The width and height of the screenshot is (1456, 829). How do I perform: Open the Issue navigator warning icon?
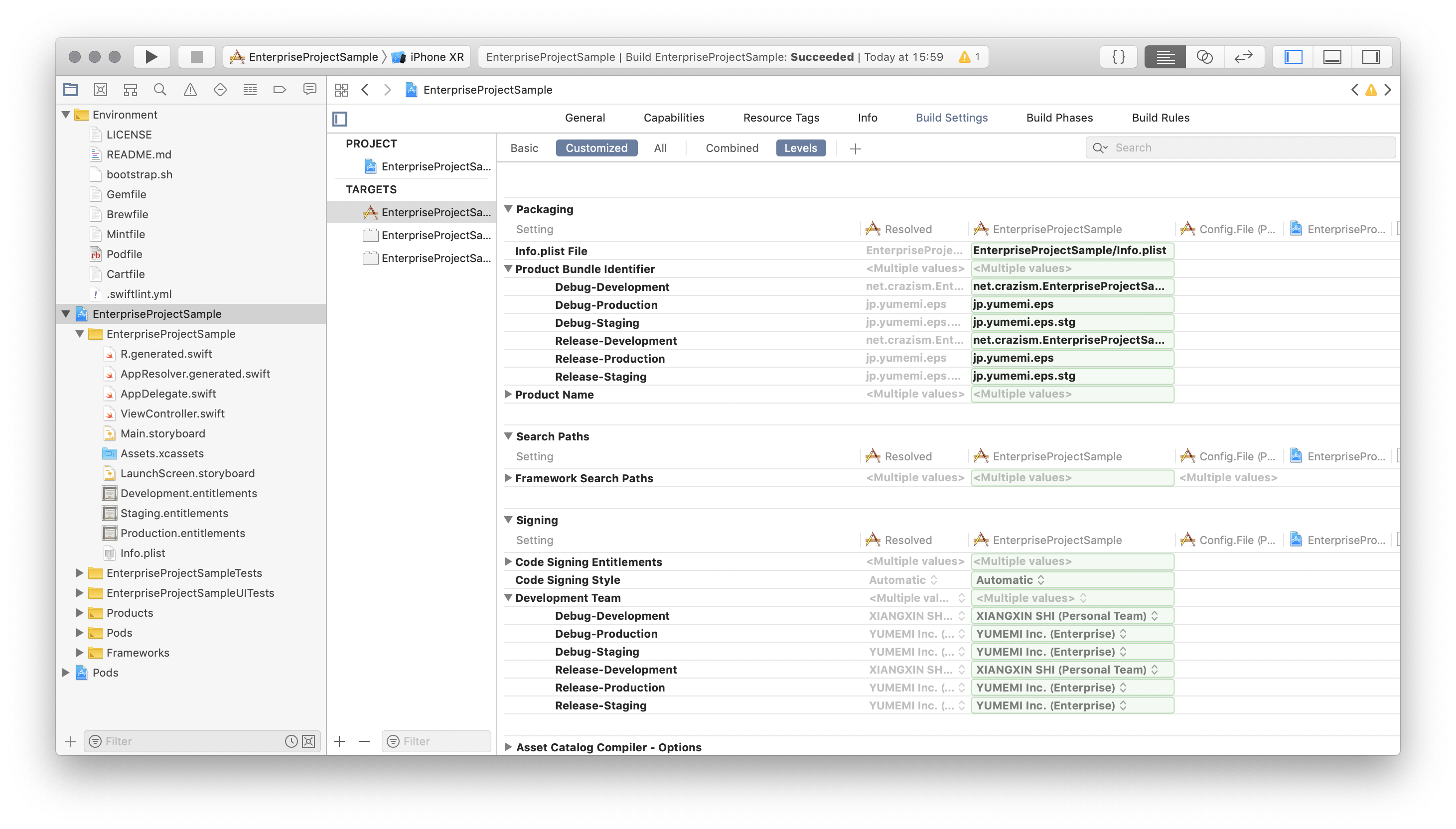coord(190,89)
